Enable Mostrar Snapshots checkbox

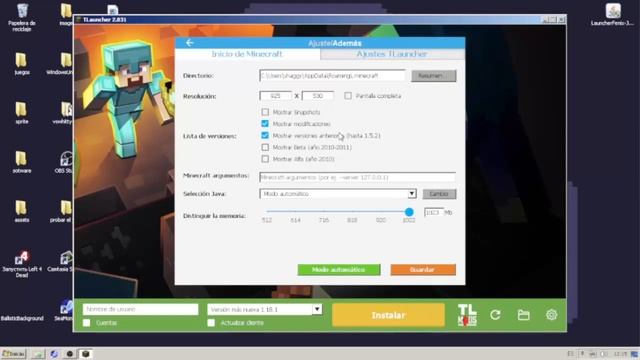(265, 111)
